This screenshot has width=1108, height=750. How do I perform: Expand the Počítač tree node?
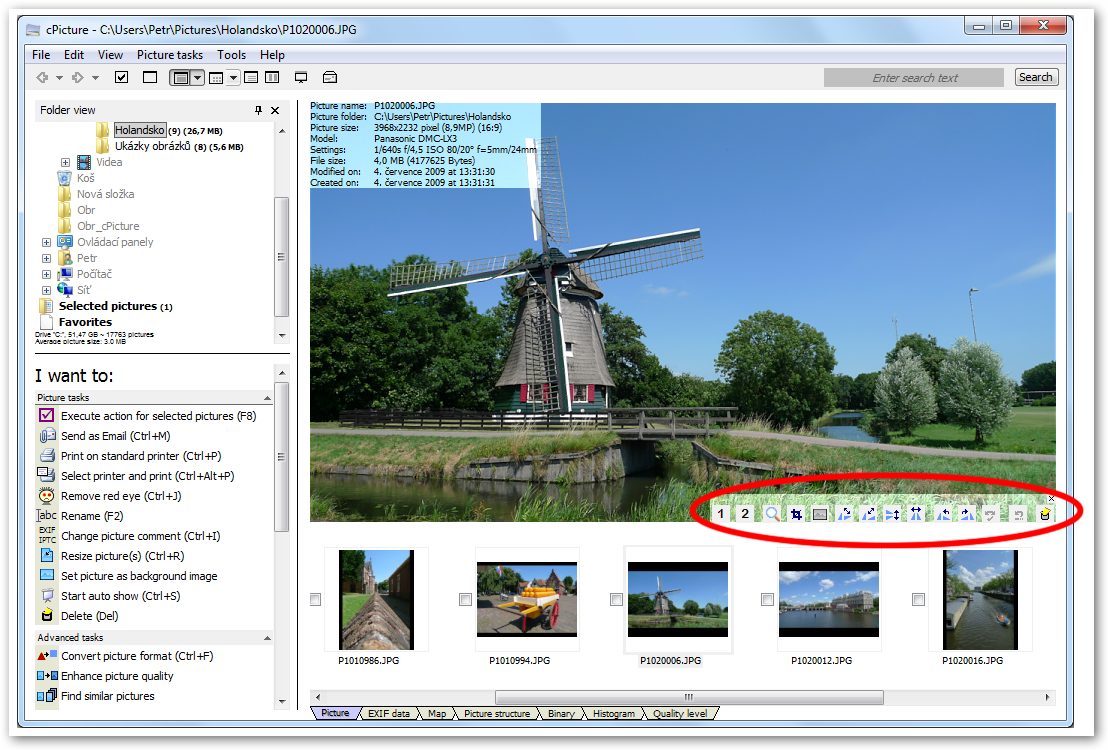[x=47, y=274]
